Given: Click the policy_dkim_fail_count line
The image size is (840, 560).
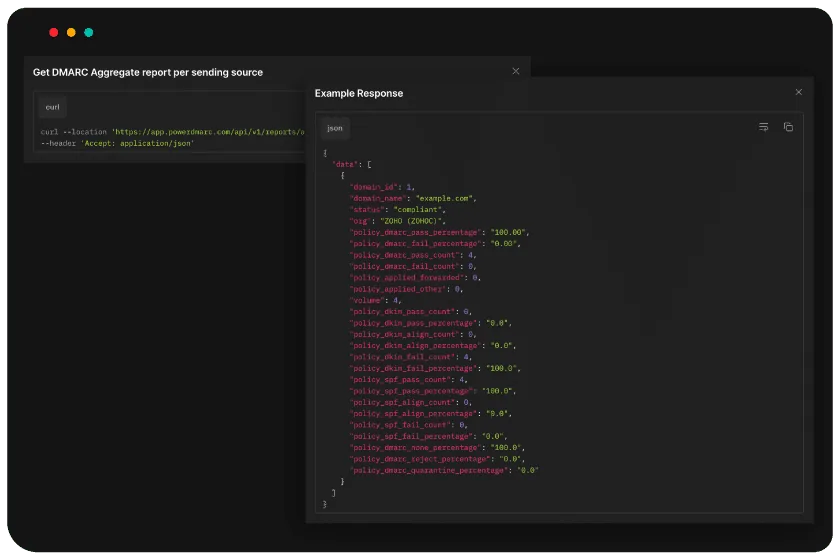Looking at the screenshot, I should point(411,357).
